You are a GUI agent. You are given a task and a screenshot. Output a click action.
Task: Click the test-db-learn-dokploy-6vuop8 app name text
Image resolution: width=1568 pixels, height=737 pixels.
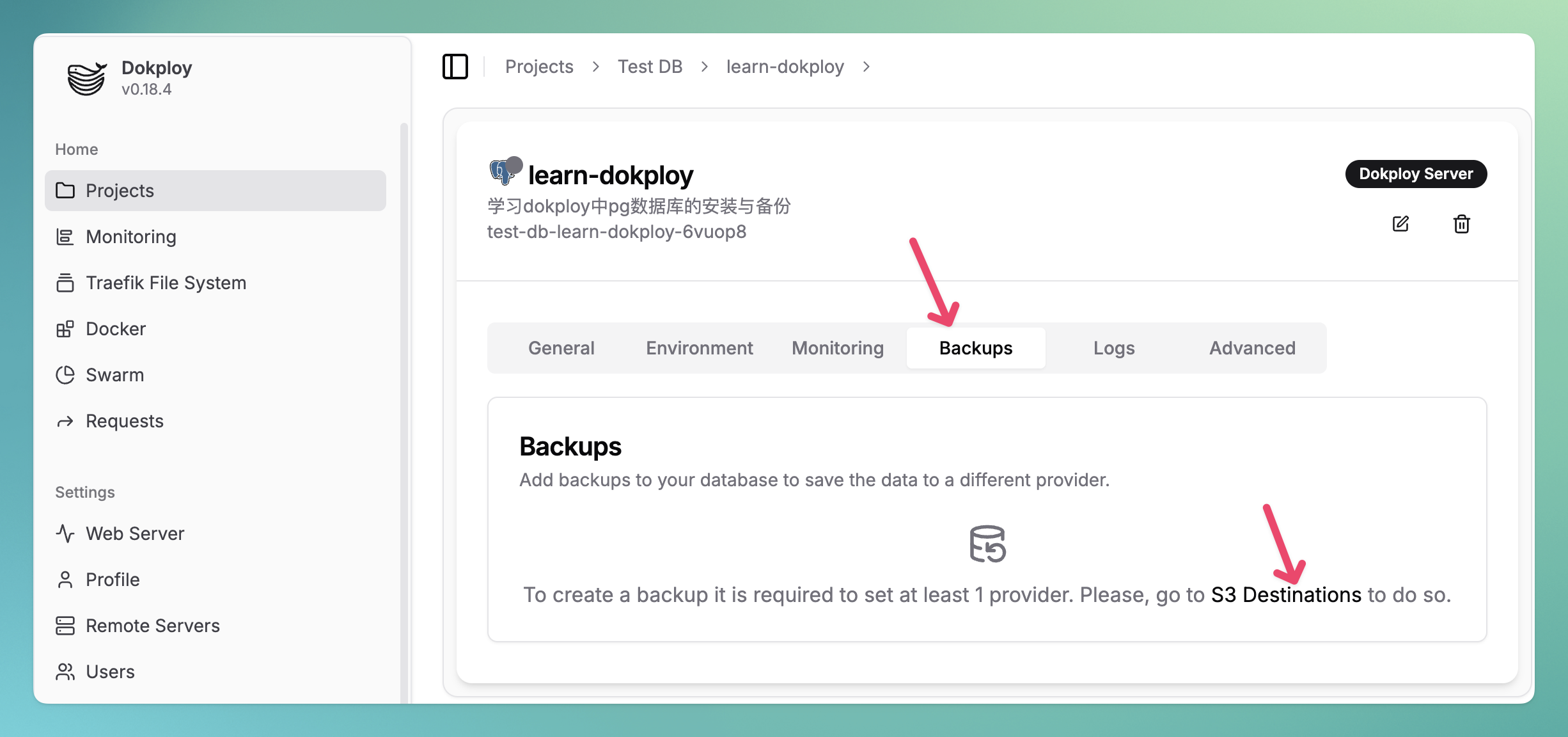pyautogui.click(x=616, y=232)
